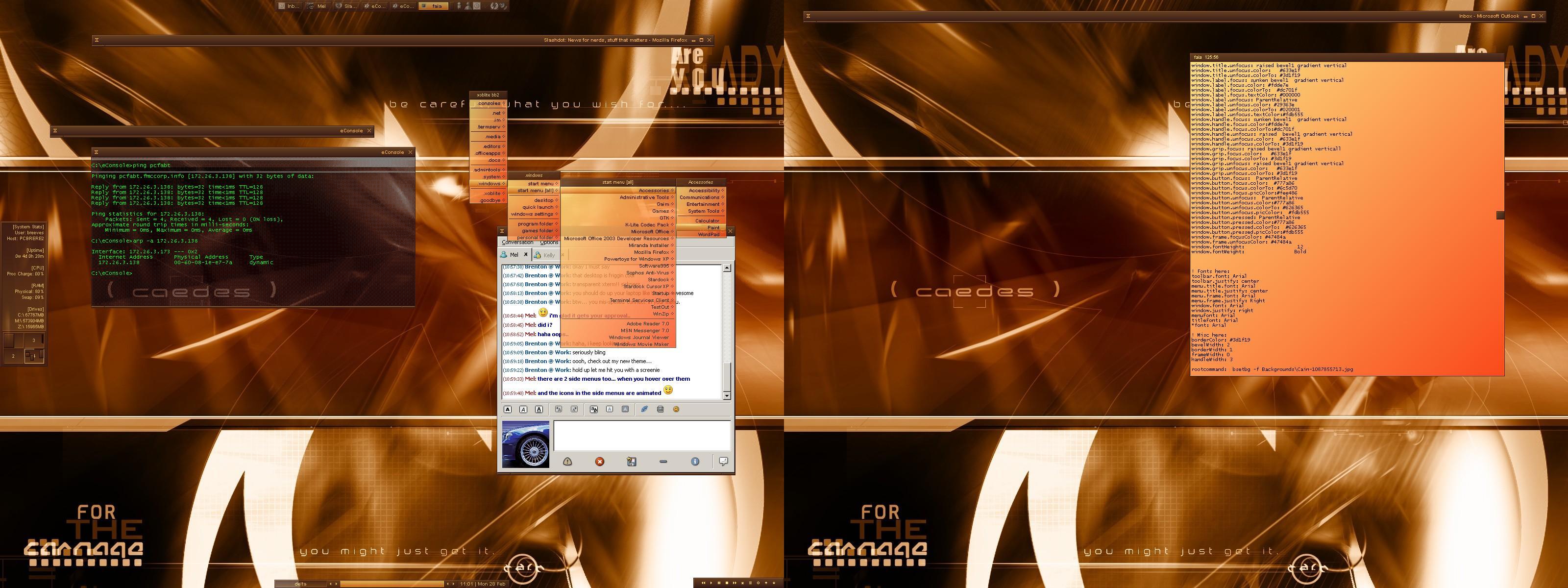Image resolution: width=1568 pixels, height=588 pixels.
Task: Select the Inbox task in top taskbar
Action: point(289,6)
